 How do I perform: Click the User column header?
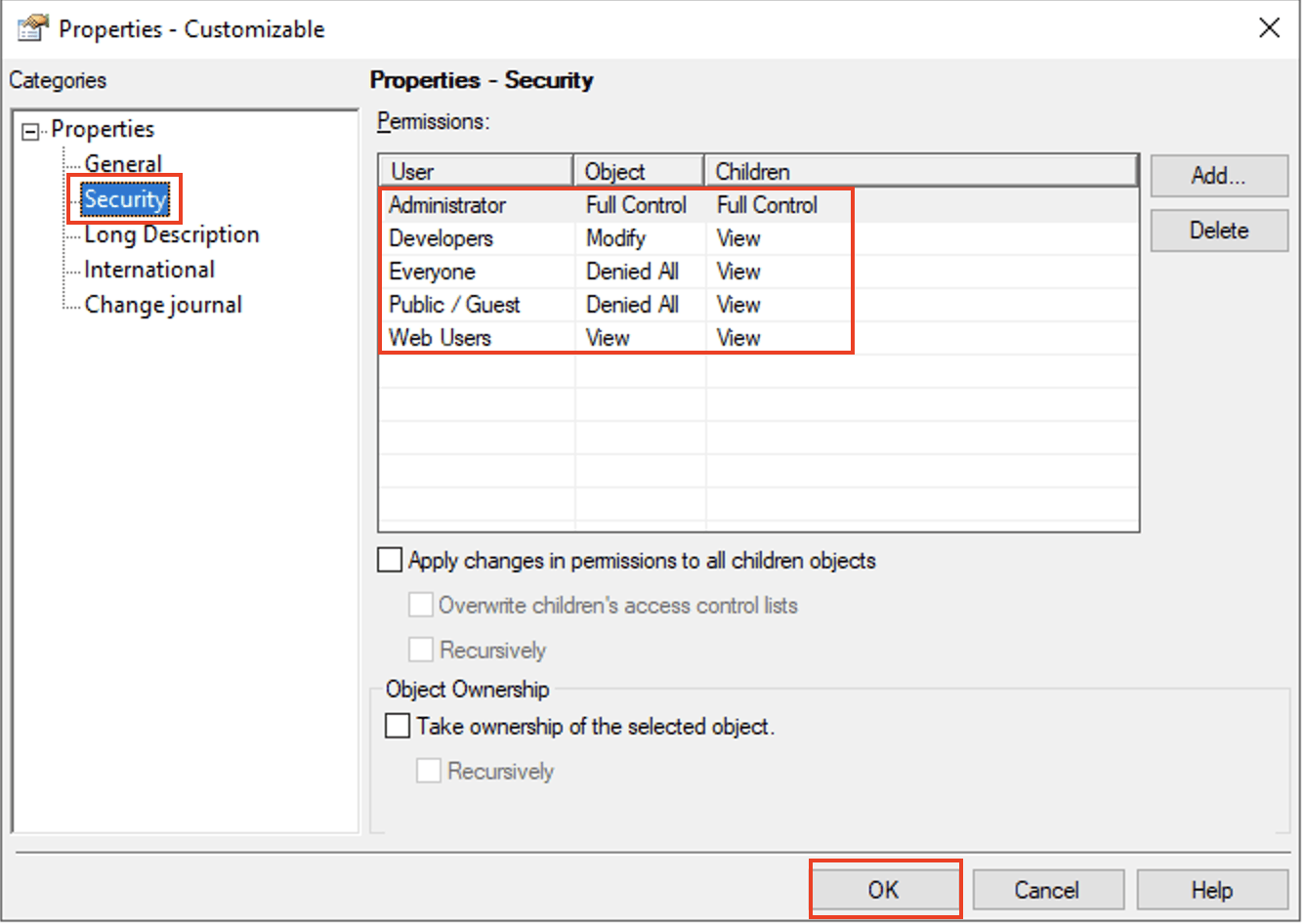(x=475, y=171)
